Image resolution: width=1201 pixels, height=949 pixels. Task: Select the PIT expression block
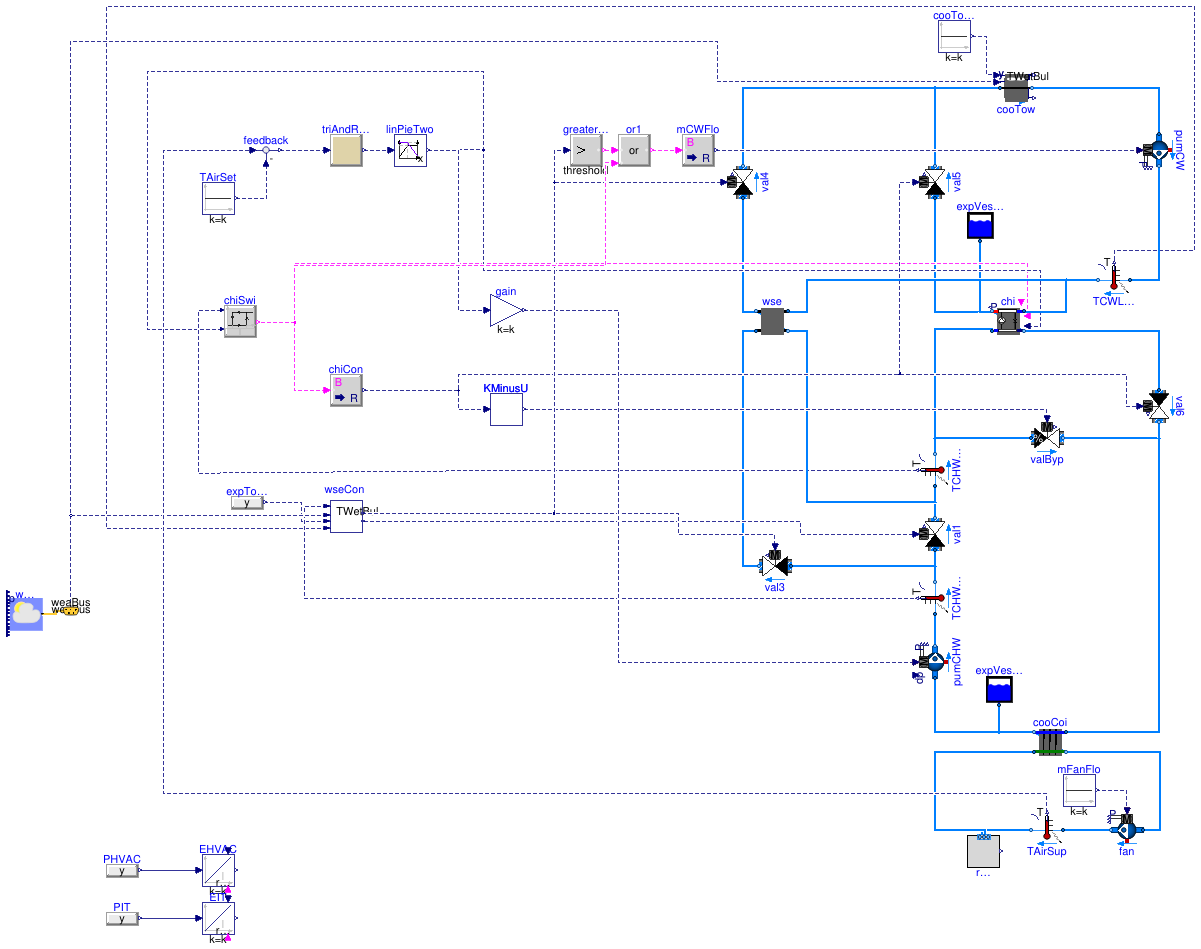(123, 919)
